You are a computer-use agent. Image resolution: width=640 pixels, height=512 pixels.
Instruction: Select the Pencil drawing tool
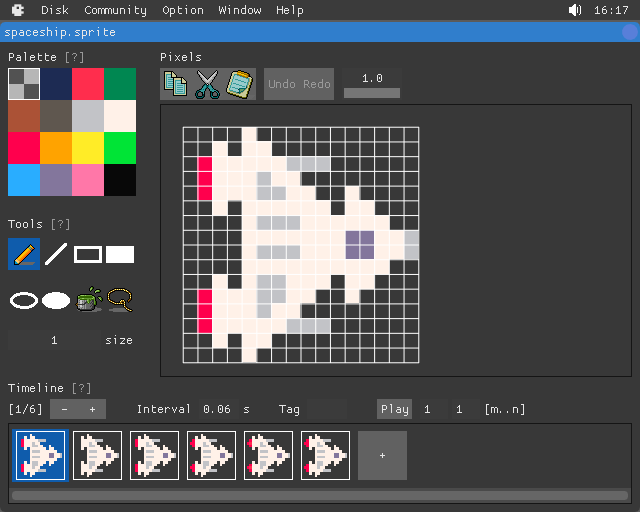[24, 254]
